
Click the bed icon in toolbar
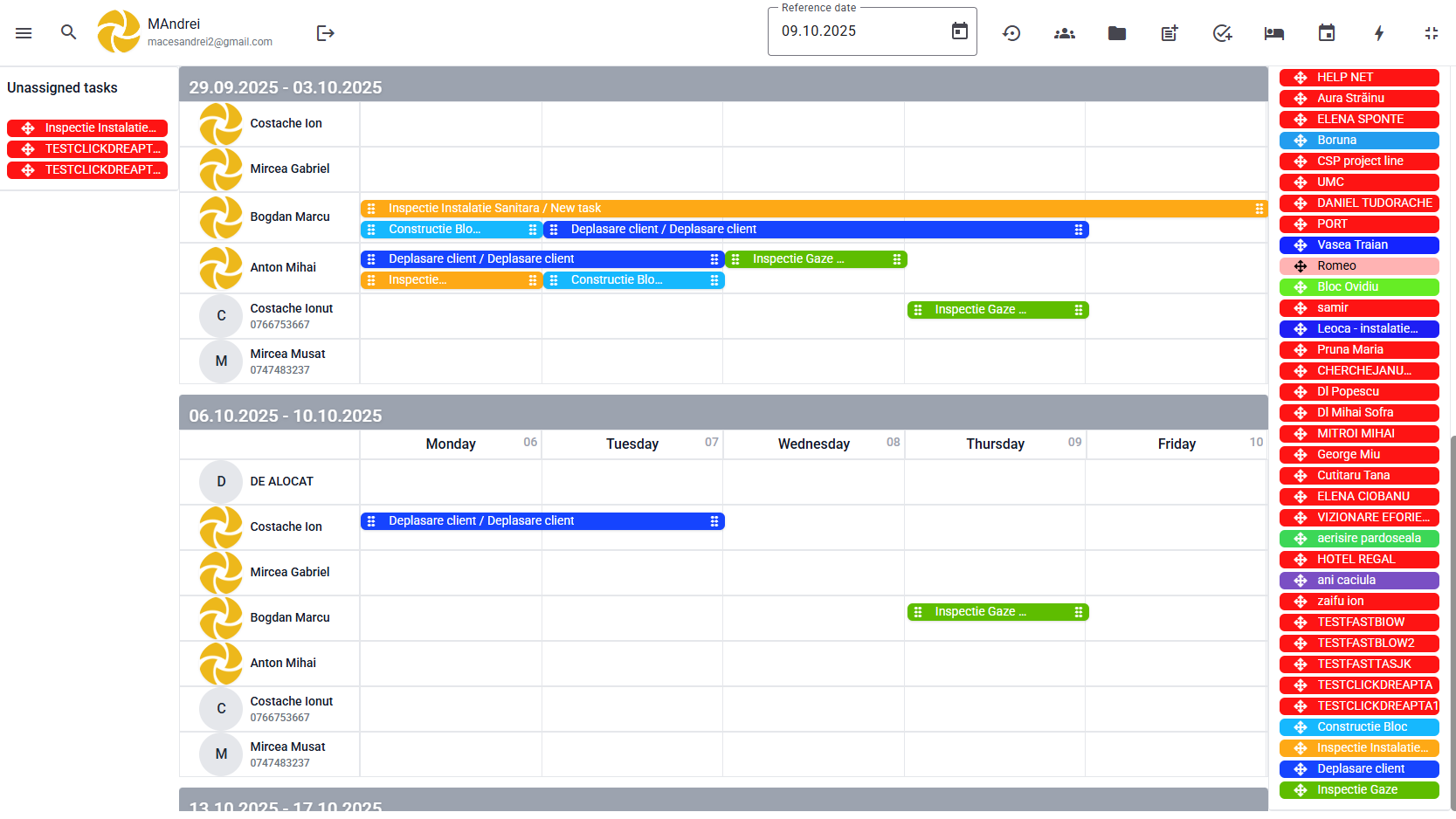point(1273,33)
